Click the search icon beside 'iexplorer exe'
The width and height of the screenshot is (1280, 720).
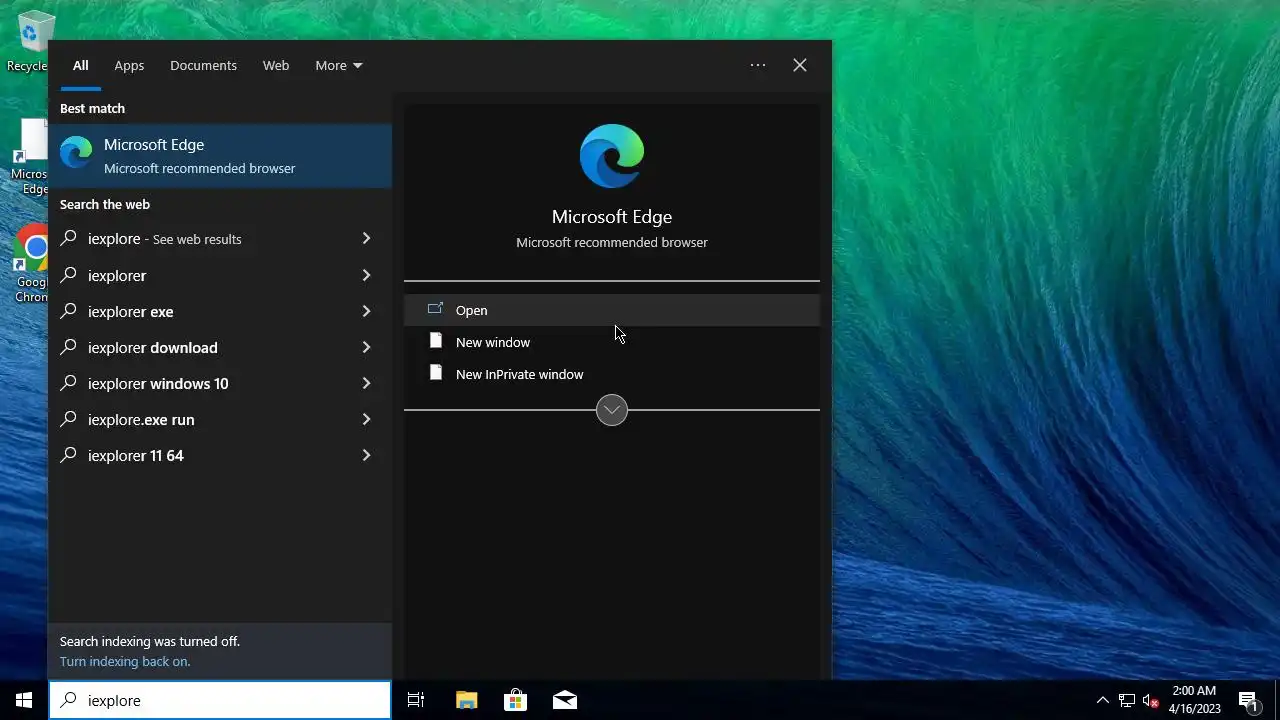click(68, 311)
